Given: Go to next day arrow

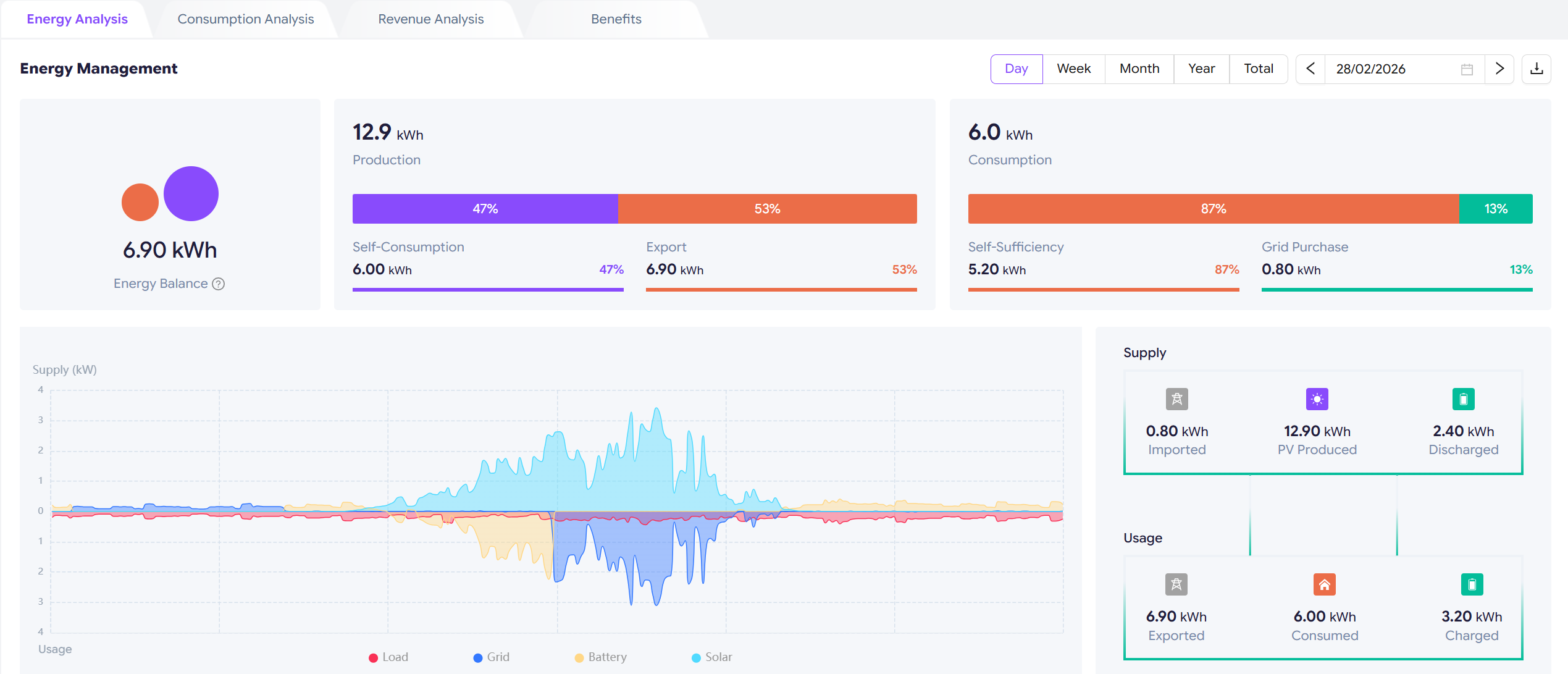Looking at the screenshot, I should [1499, 69].
